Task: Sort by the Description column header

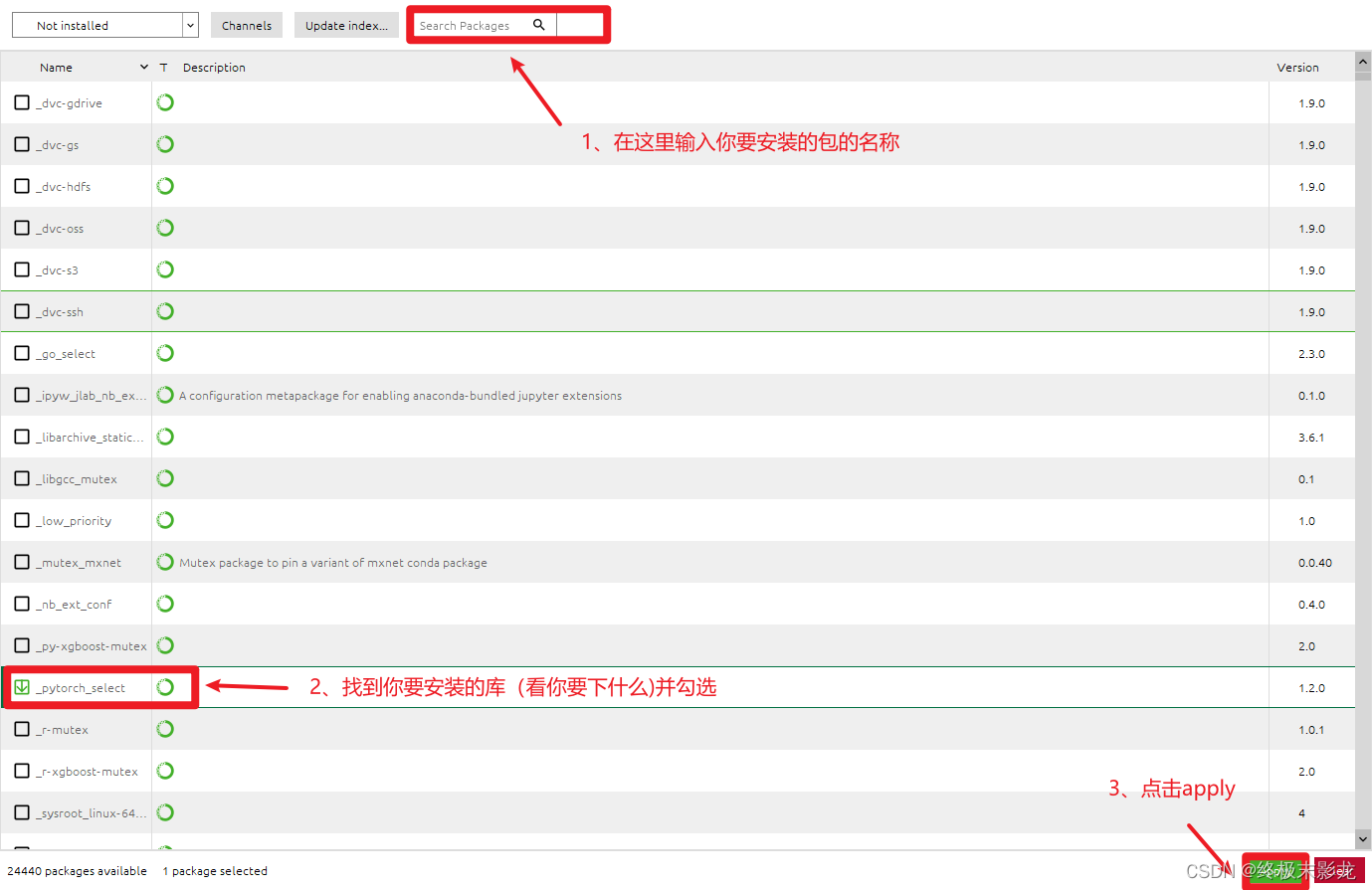Action: [x=214, y=68]
